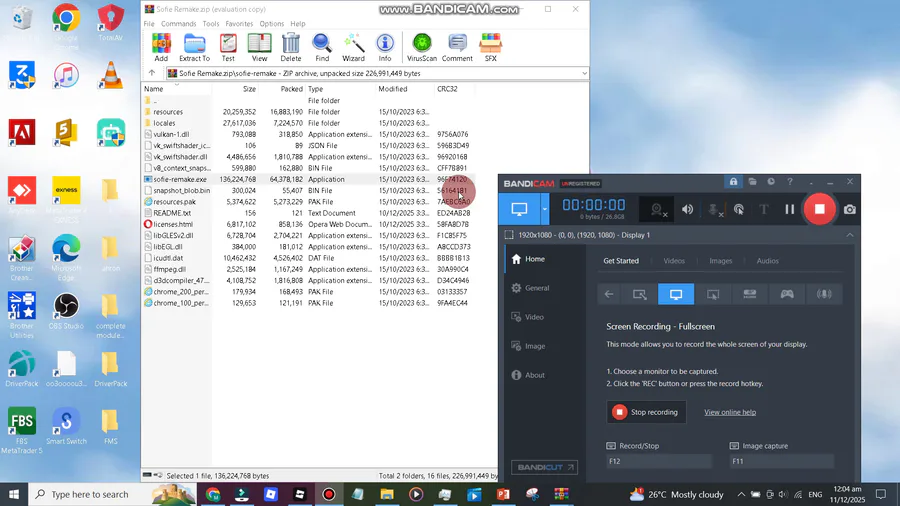Open WinRAR Commands menu

point(179,24)
